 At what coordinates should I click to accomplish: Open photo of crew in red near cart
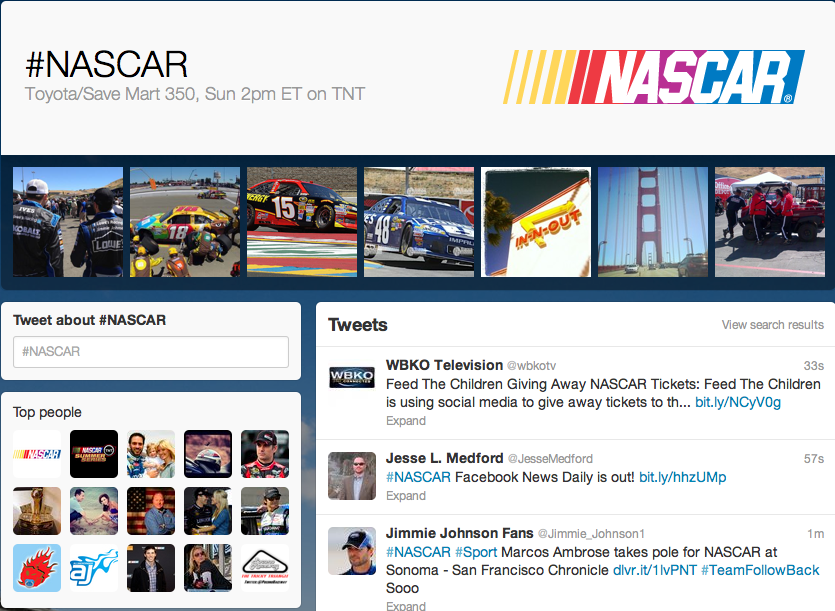770,222
